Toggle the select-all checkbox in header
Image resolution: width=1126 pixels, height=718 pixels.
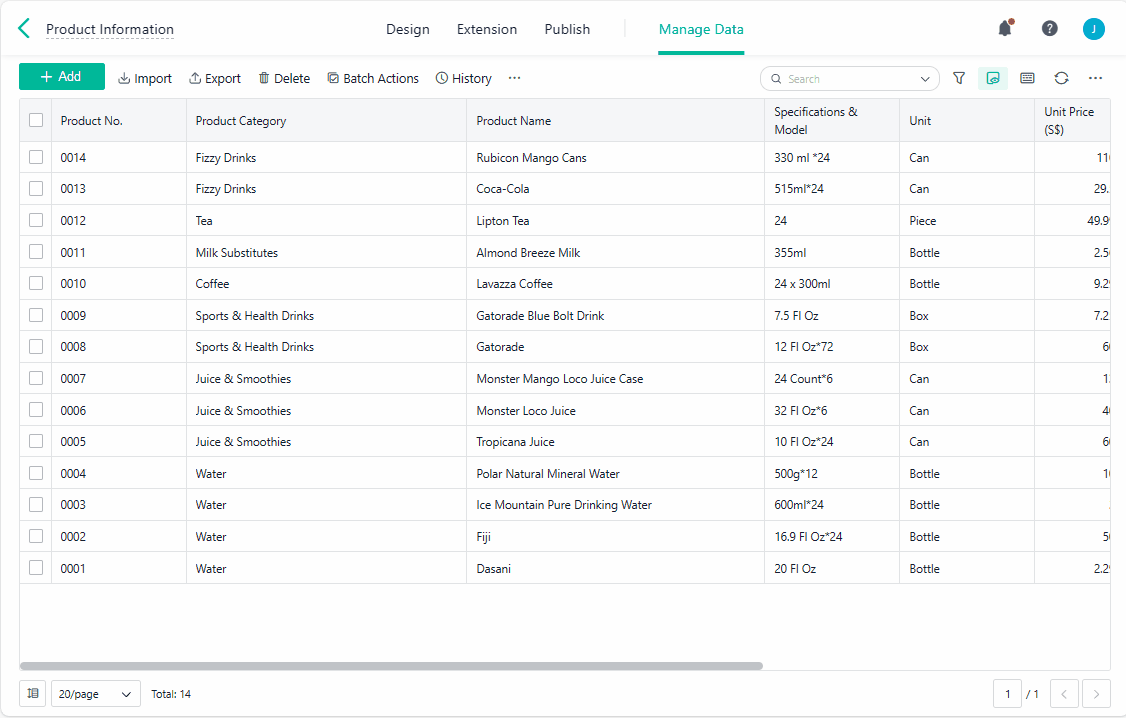click(x=36, y=120)
